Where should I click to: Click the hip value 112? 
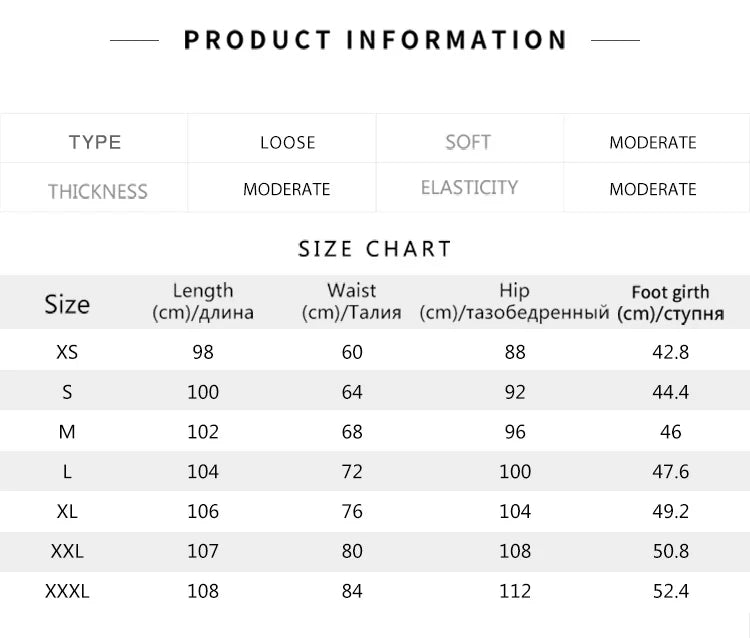(x=515, y=591)
